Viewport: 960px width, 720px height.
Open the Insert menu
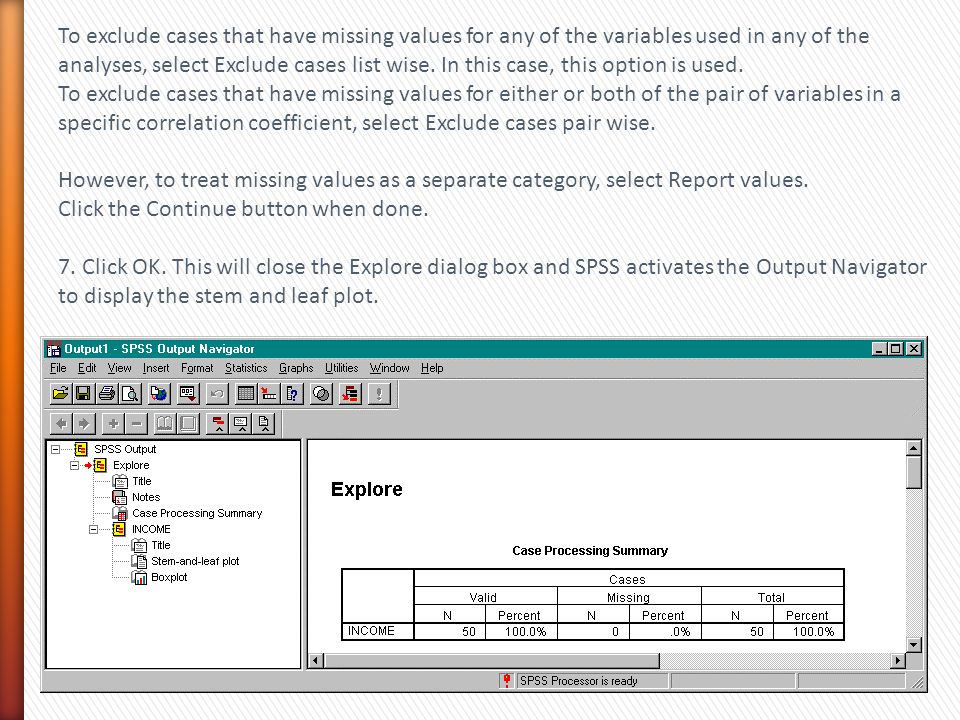click(156, 368)
